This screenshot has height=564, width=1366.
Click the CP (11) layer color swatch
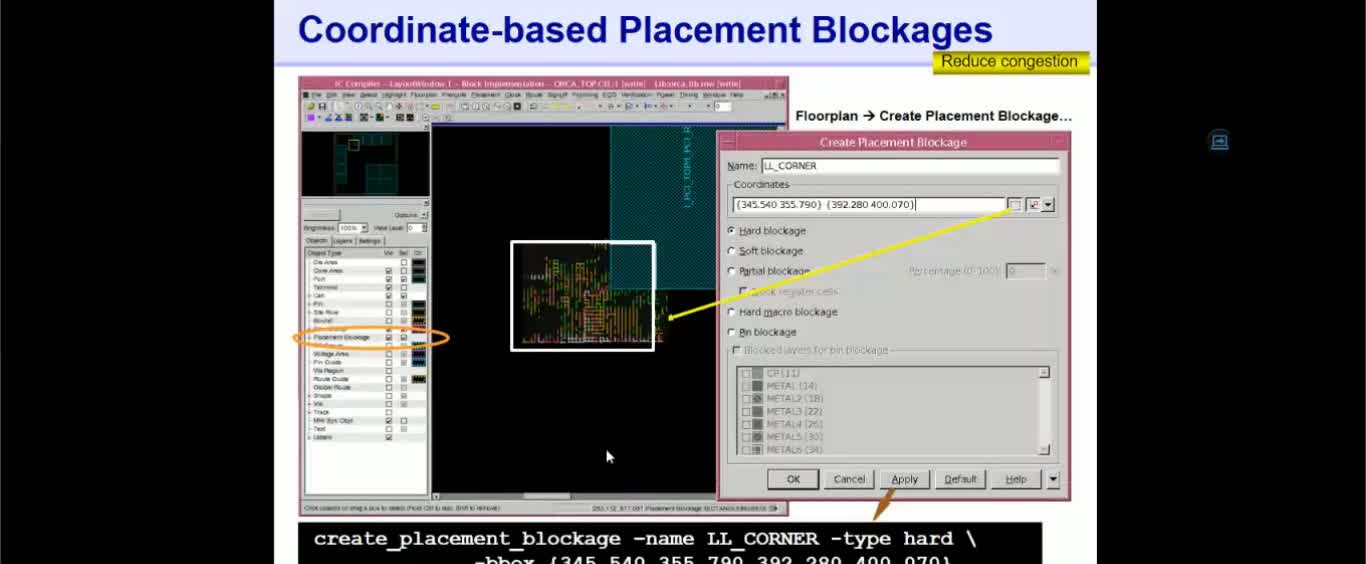[x=758, y=373]
